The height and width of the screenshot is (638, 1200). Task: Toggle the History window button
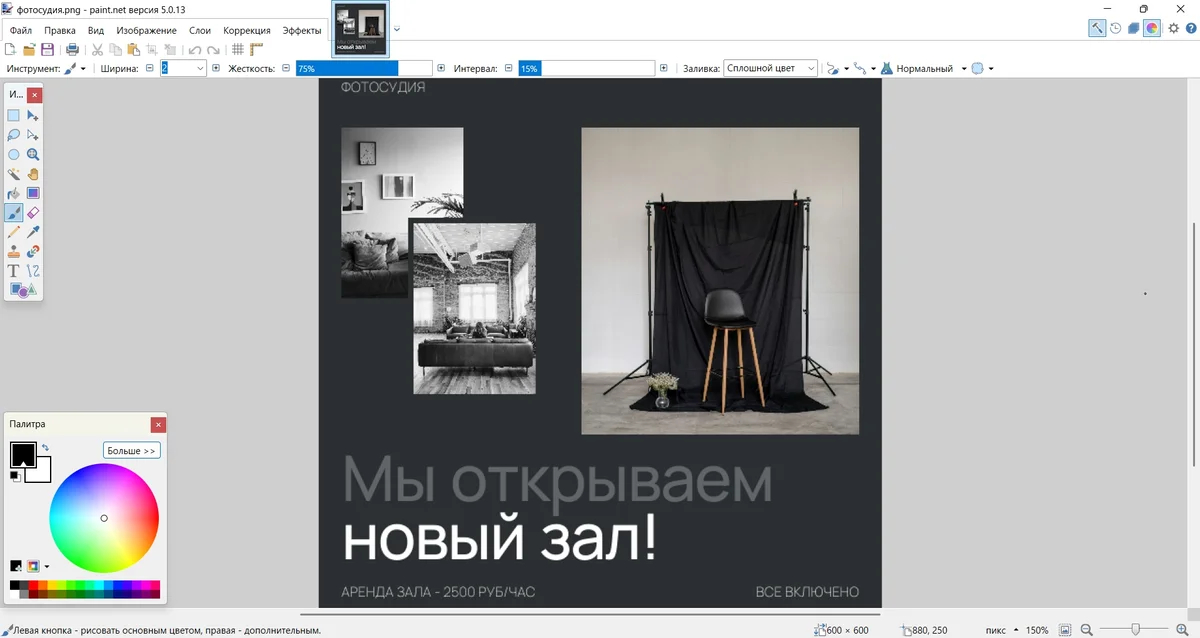click(1115, 28)
